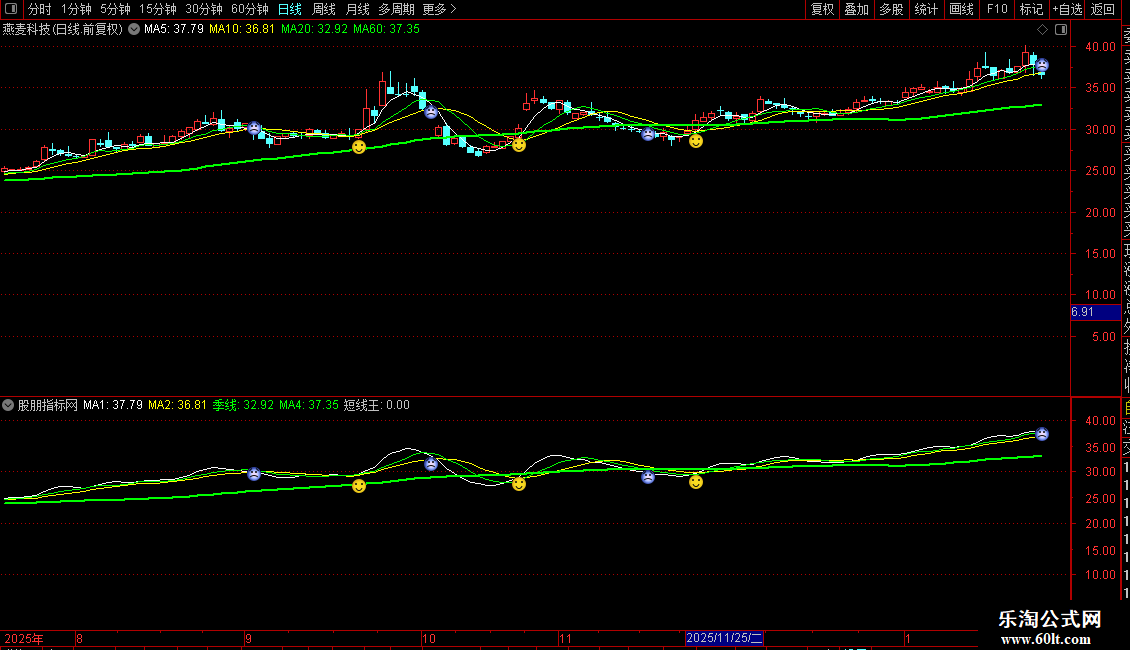Screen dimensions: 1130x650
Task: Activate the 画线 drawing tool
Action: (x=961, y=9)
